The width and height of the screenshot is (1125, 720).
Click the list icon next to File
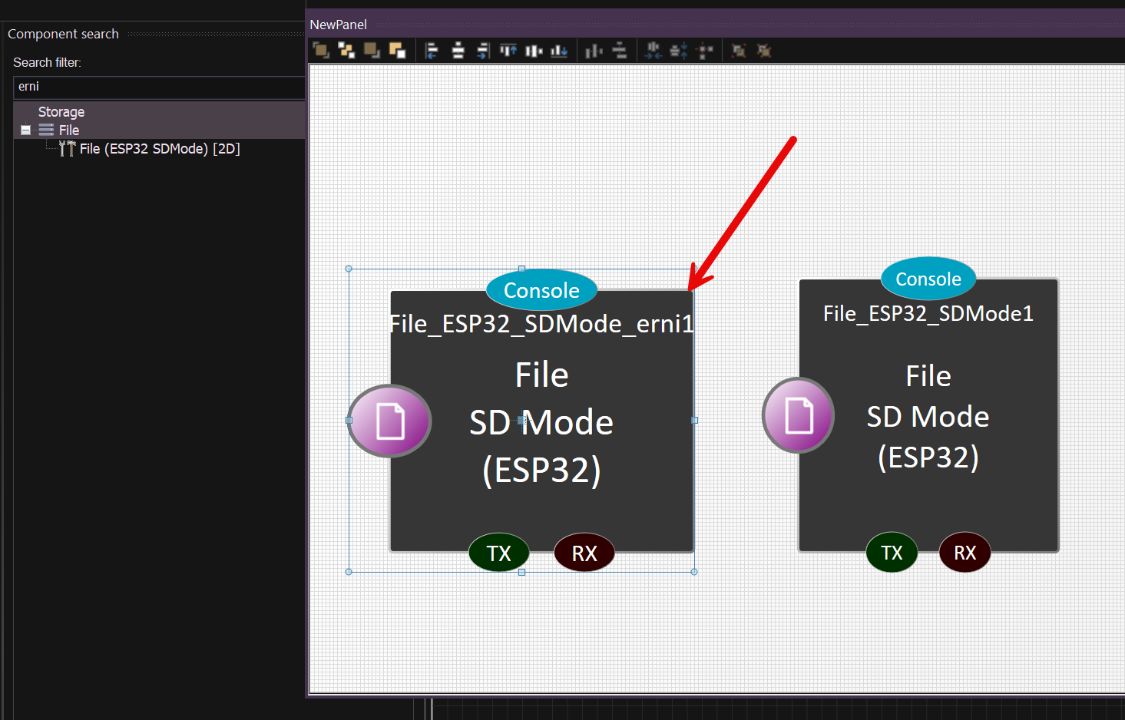[46, 130]
